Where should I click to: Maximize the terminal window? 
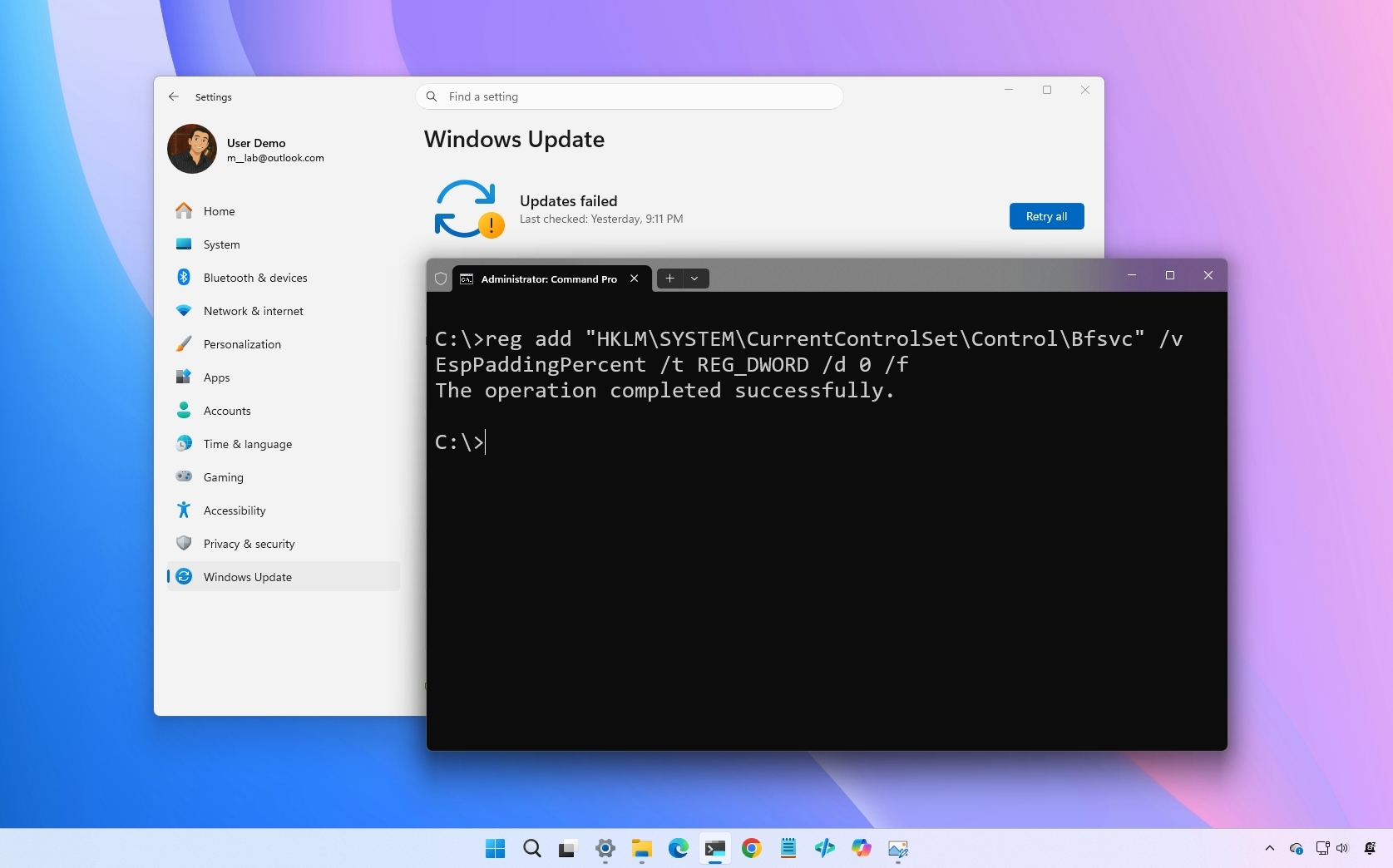pos(1170,275)
